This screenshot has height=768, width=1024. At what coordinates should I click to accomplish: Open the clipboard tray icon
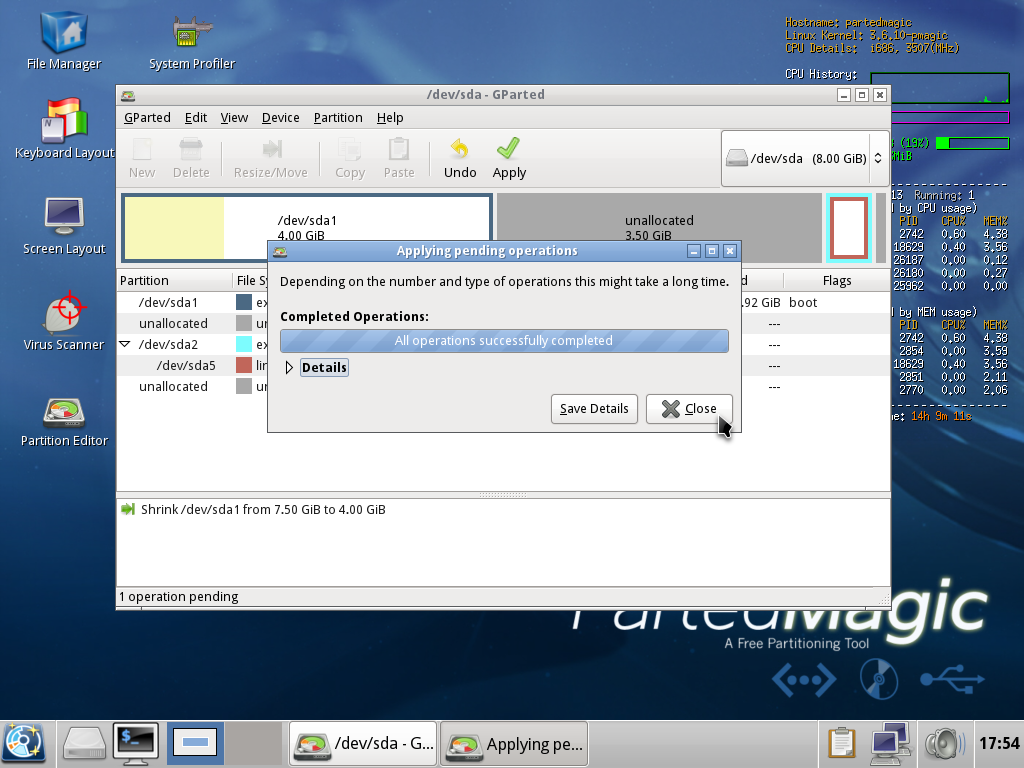[x=840, y=743]
